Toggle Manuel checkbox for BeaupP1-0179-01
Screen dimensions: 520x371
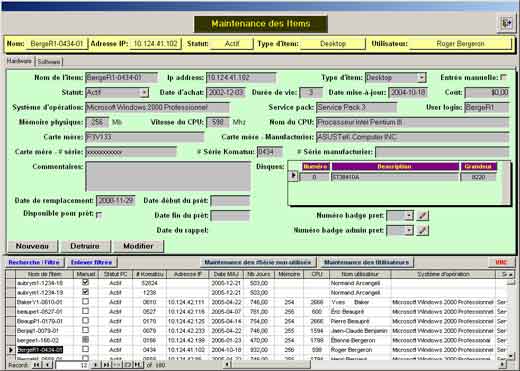(x=86, y=320)
